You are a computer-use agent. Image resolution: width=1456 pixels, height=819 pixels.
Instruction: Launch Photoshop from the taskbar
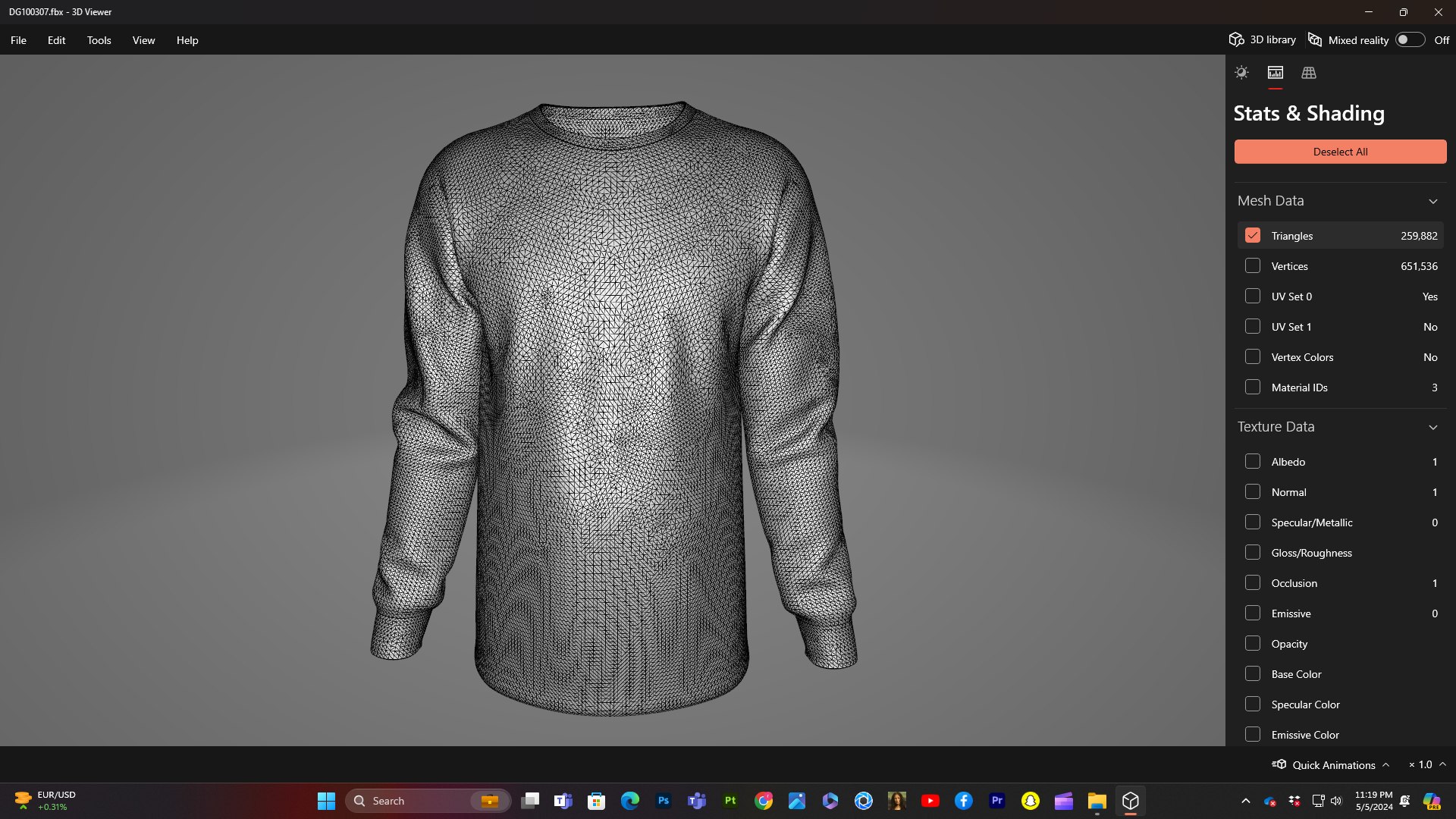[664, 801]
